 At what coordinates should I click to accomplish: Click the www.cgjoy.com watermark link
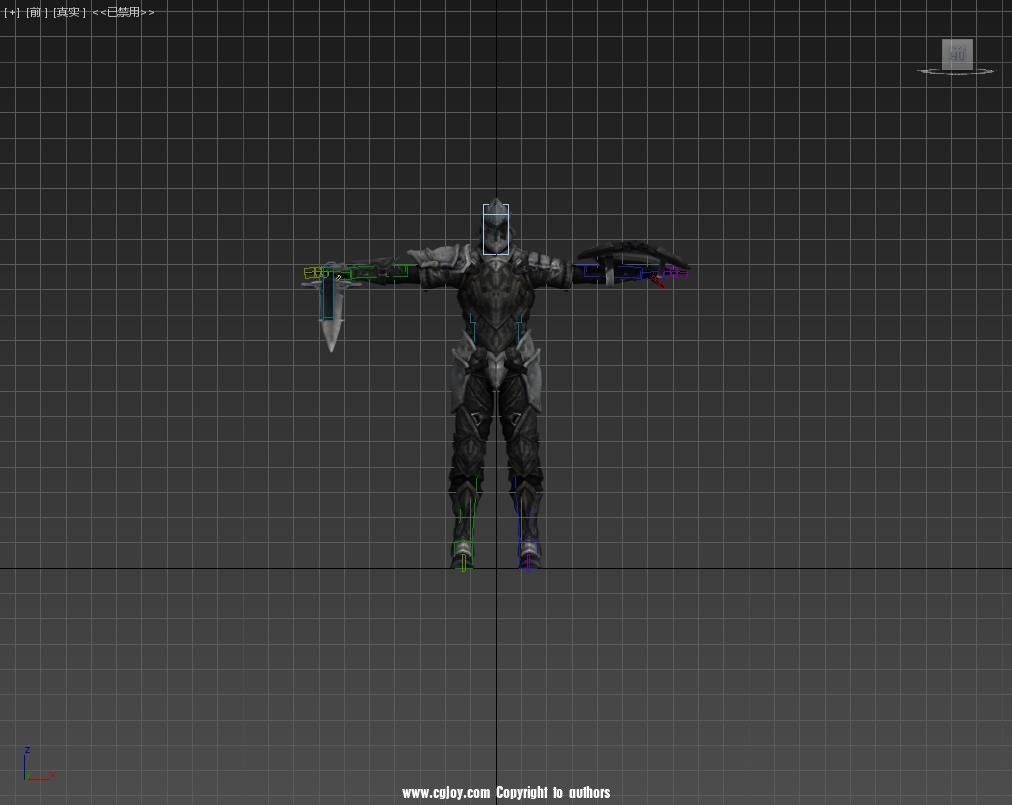(x=446, y=793)
